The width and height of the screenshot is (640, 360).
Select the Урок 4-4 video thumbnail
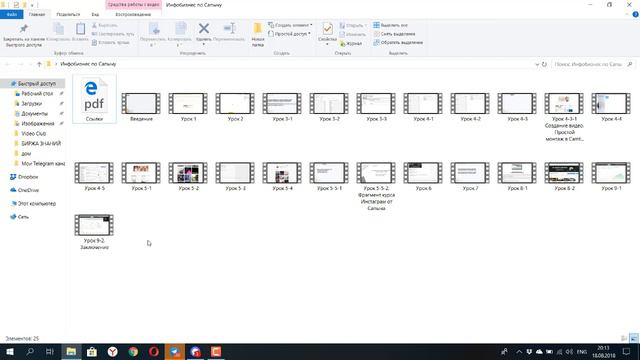pos(611,103)
